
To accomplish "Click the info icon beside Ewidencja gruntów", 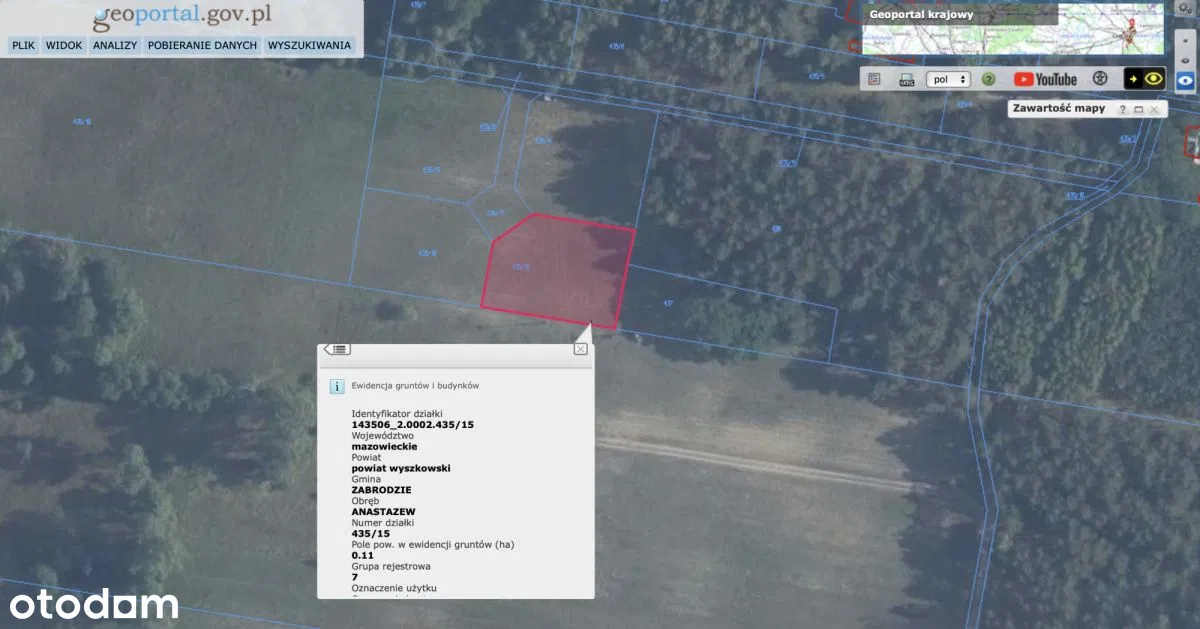I will pos(337,385).
